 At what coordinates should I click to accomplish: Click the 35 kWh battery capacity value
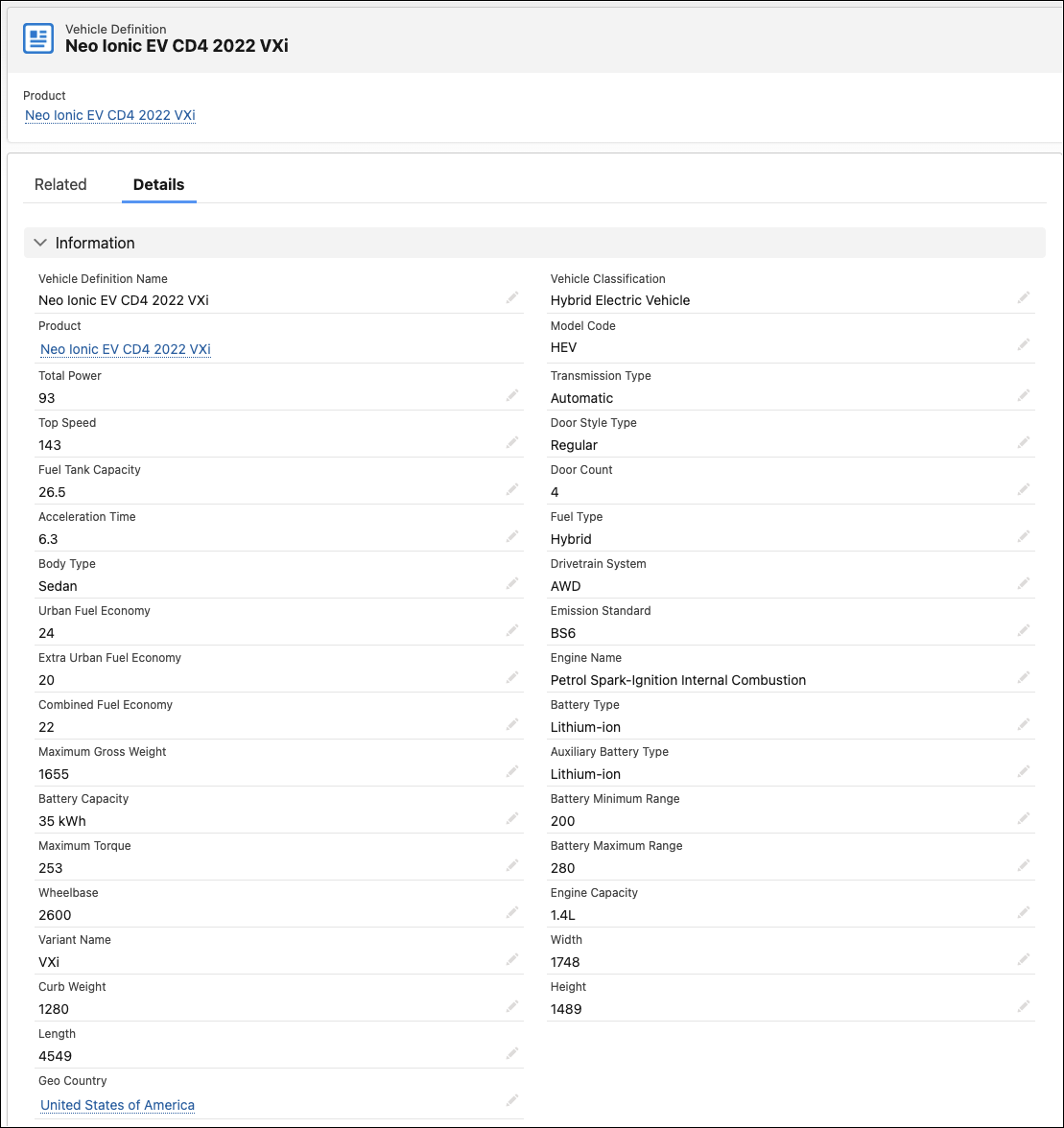click(x=61, y=821)
